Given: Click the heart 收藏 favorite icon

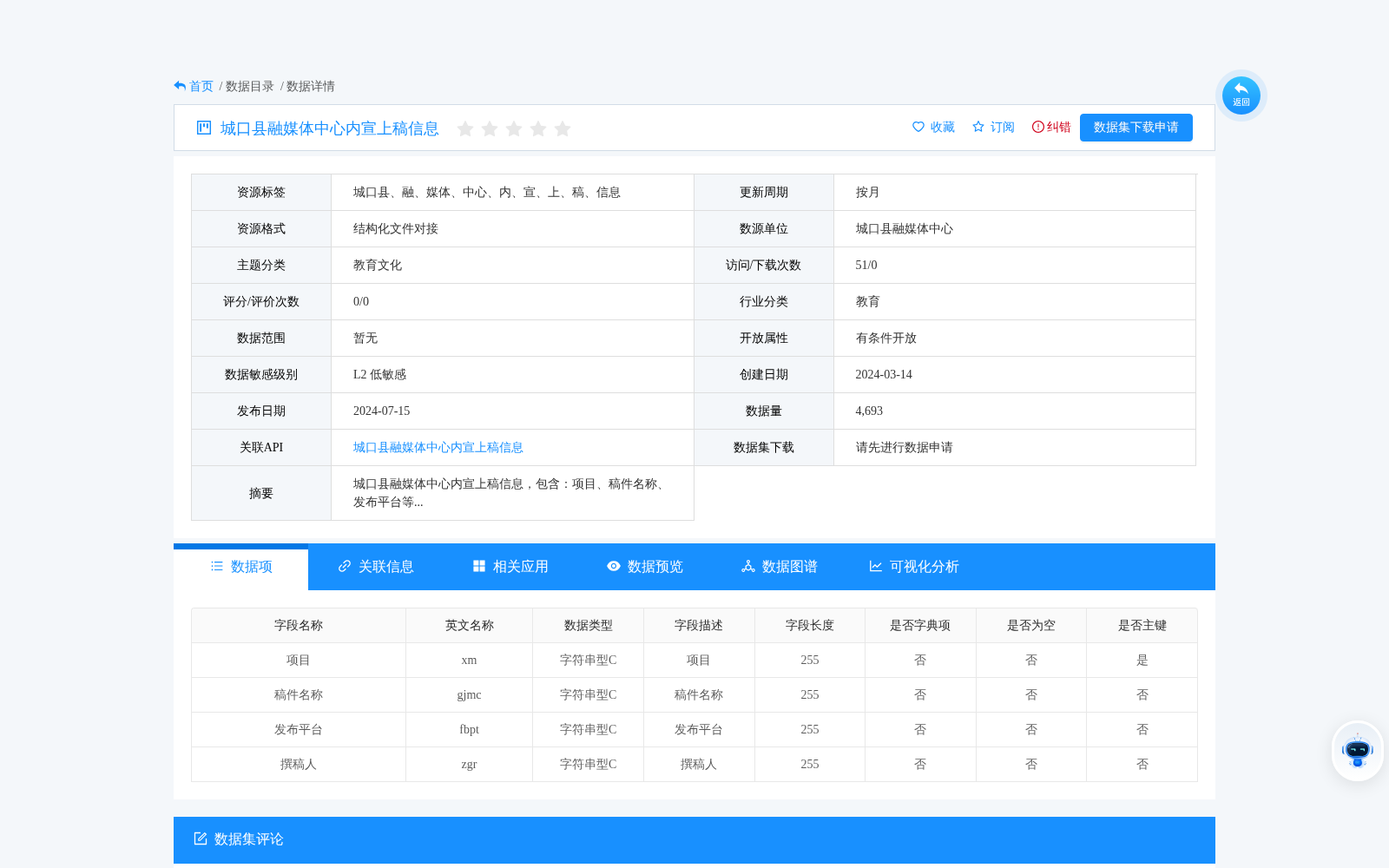Looking at the screenshot, I should [x=918, y=127].
